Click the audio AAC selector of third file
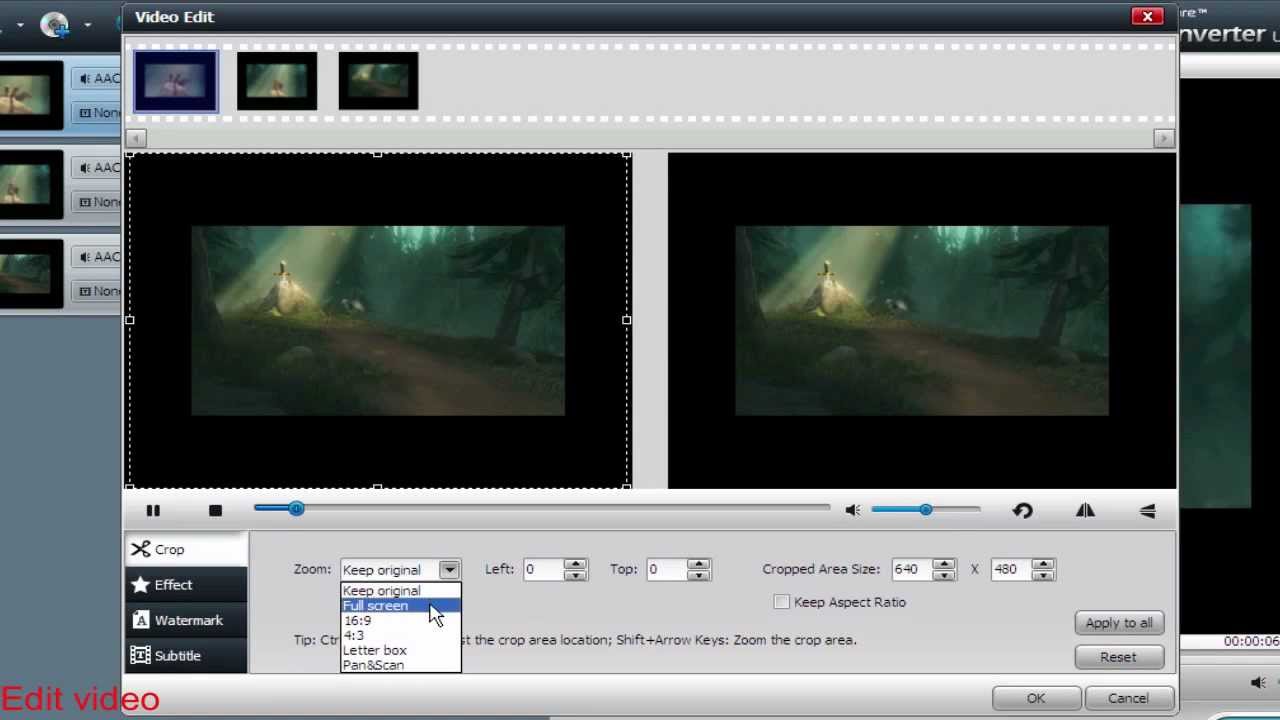Screen dimensions: 1280x720 [98, 256]
